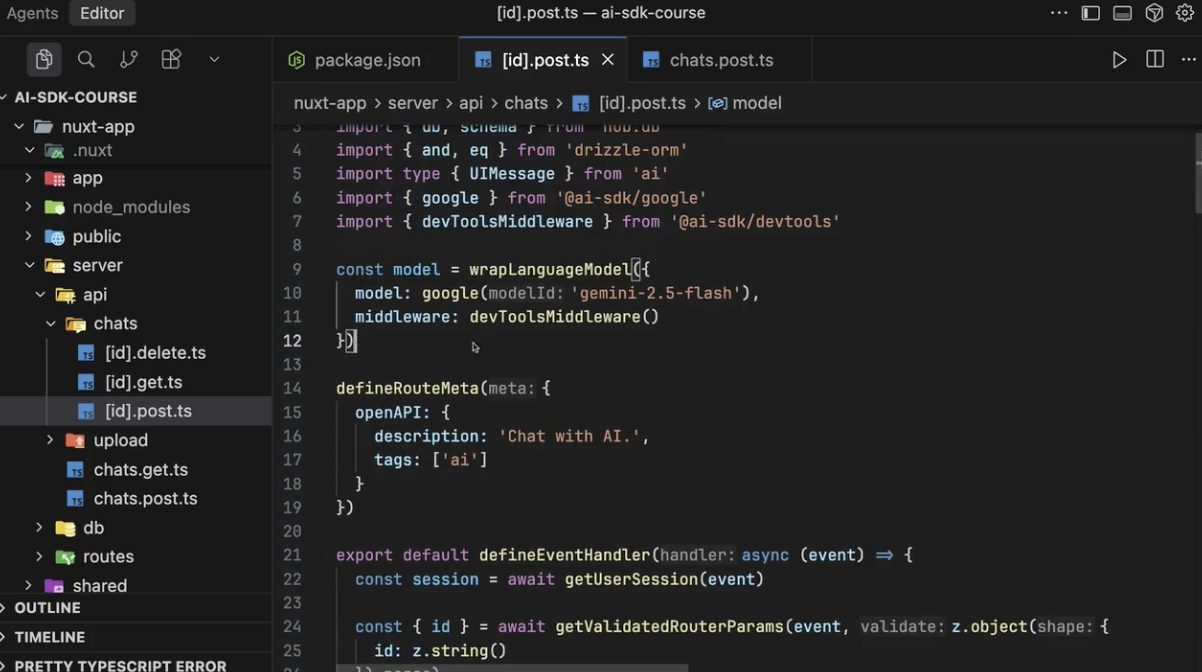Click api in the breadcrumb
The image size is (1202, 672).
click(471, 103)
